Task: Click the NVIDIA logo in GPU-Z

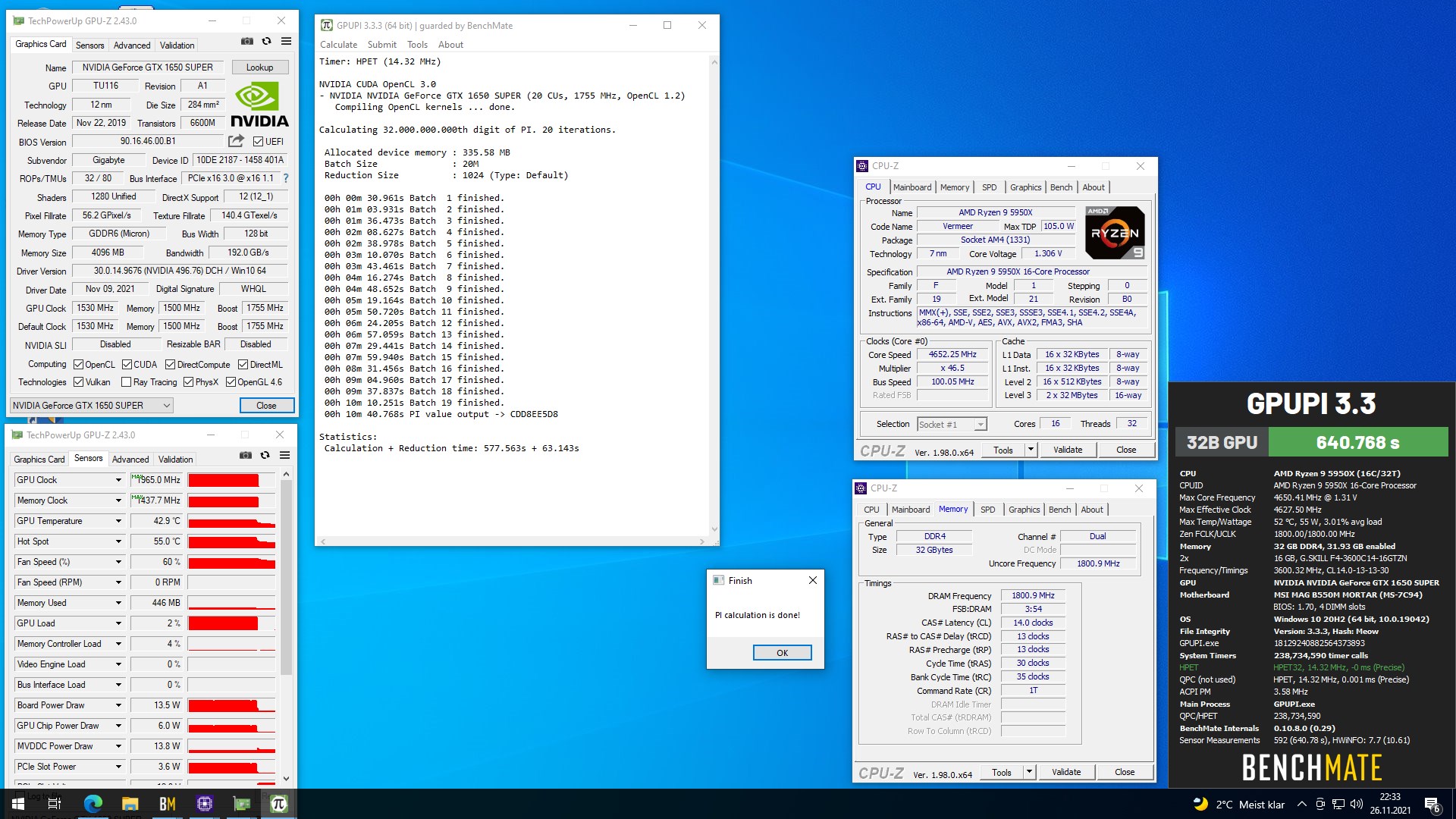Action: tap(259, 105)
